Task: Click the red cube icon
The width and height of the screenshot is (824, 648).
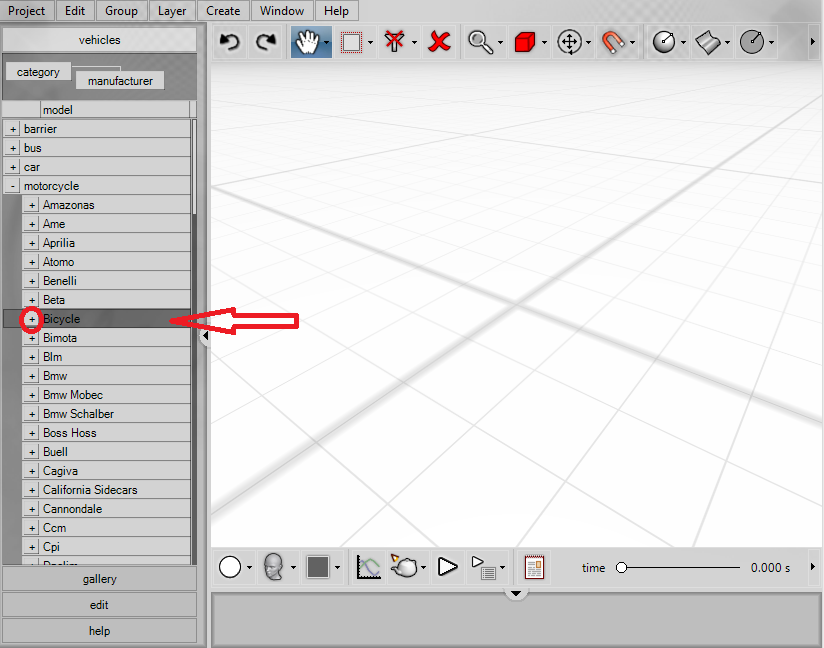Action: [524, 42]
